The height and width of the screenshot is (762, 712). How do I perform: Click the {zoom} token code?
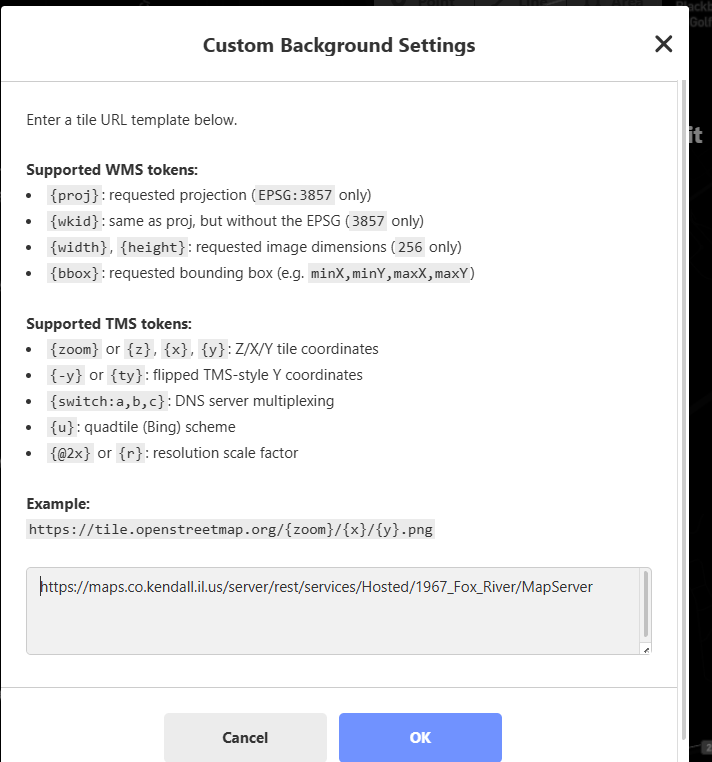[74, 349]
